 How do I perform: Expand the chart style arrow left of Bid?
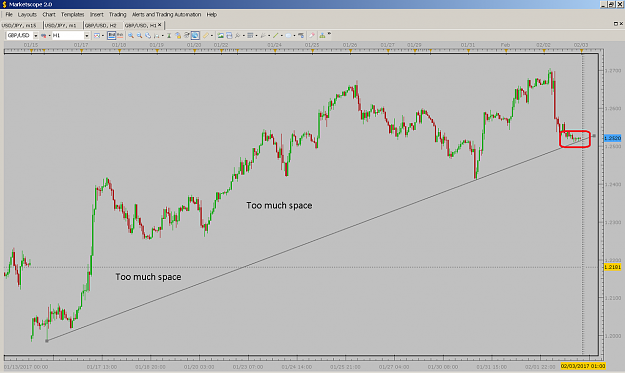coord(103,35)
